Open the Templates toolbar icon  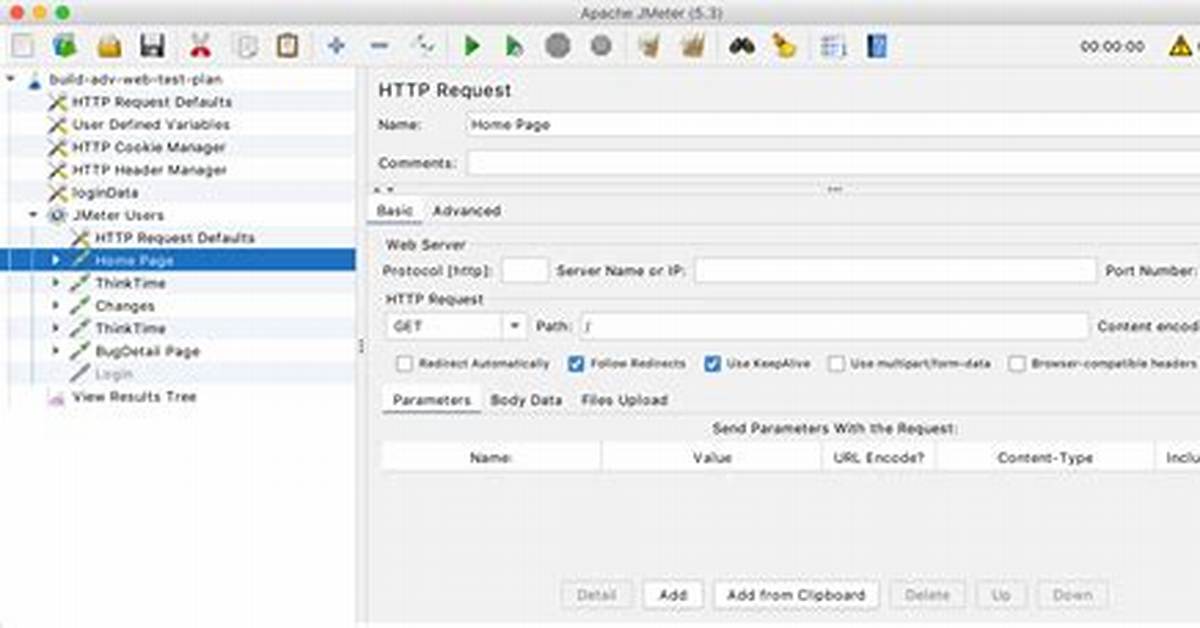click(65, 45)
